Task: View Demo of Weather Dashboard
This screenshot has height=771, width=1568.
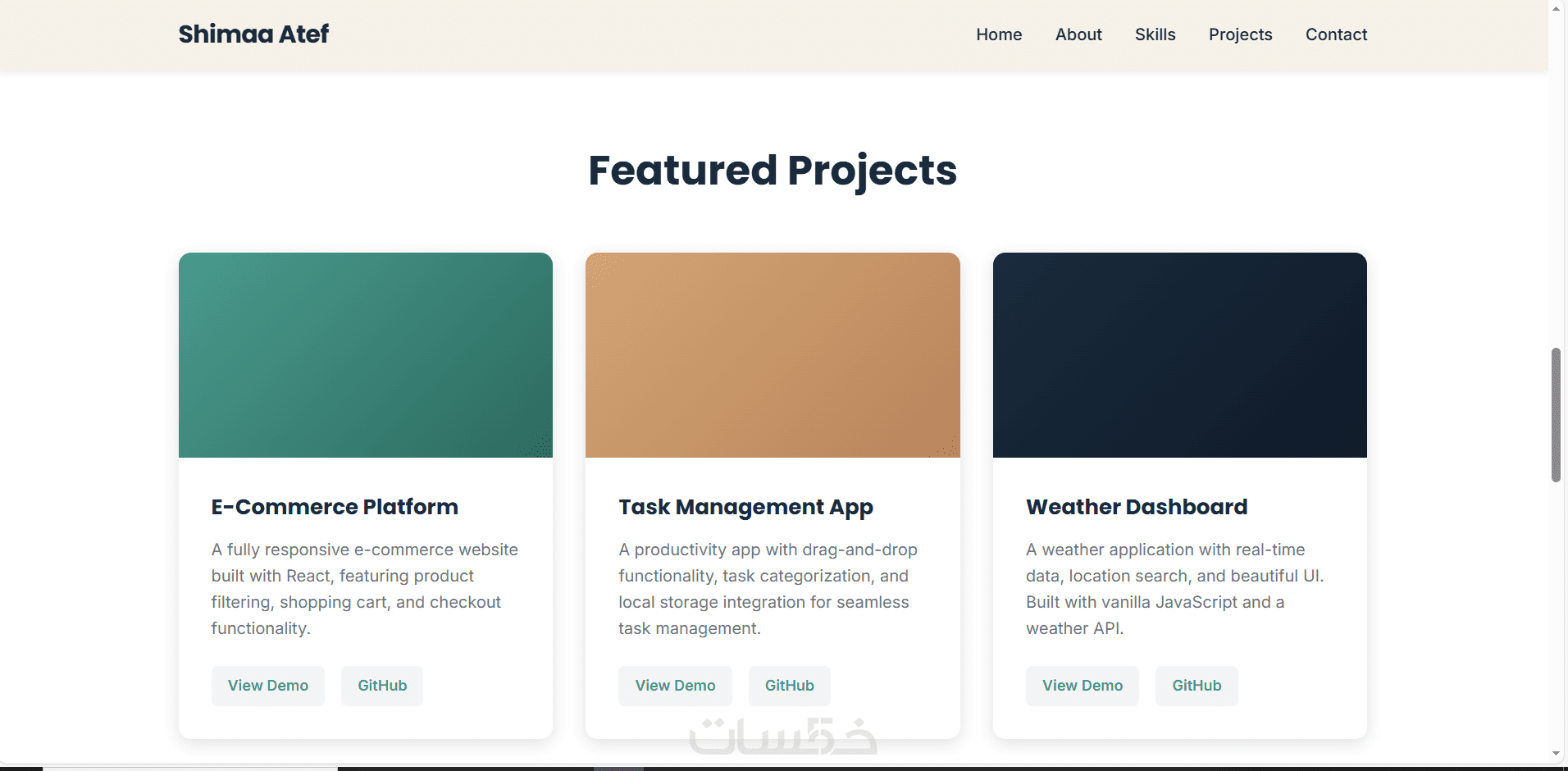Action: 1083,686
